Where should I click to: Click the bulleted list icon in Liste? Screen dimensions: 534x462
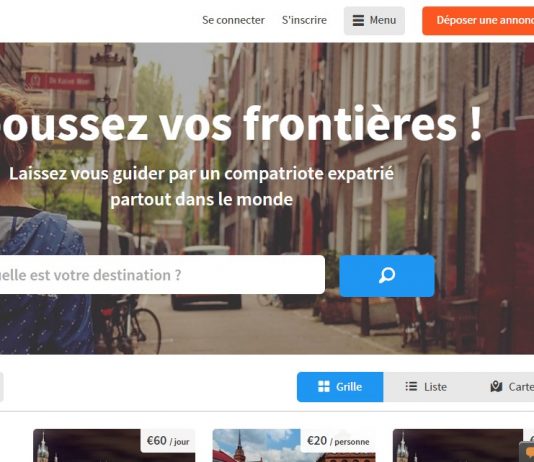click(x=411, y=386)
